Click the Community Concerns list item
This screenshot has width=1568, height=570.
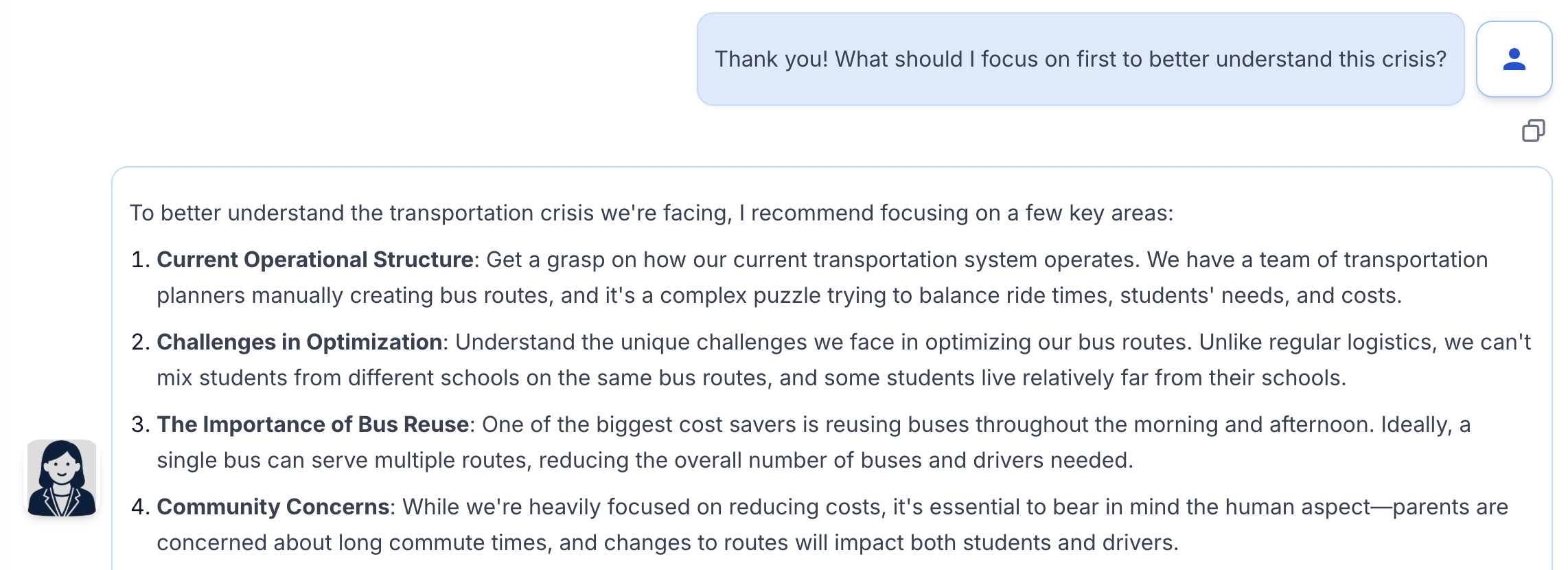pyautogui.click(x=273, y=506)
